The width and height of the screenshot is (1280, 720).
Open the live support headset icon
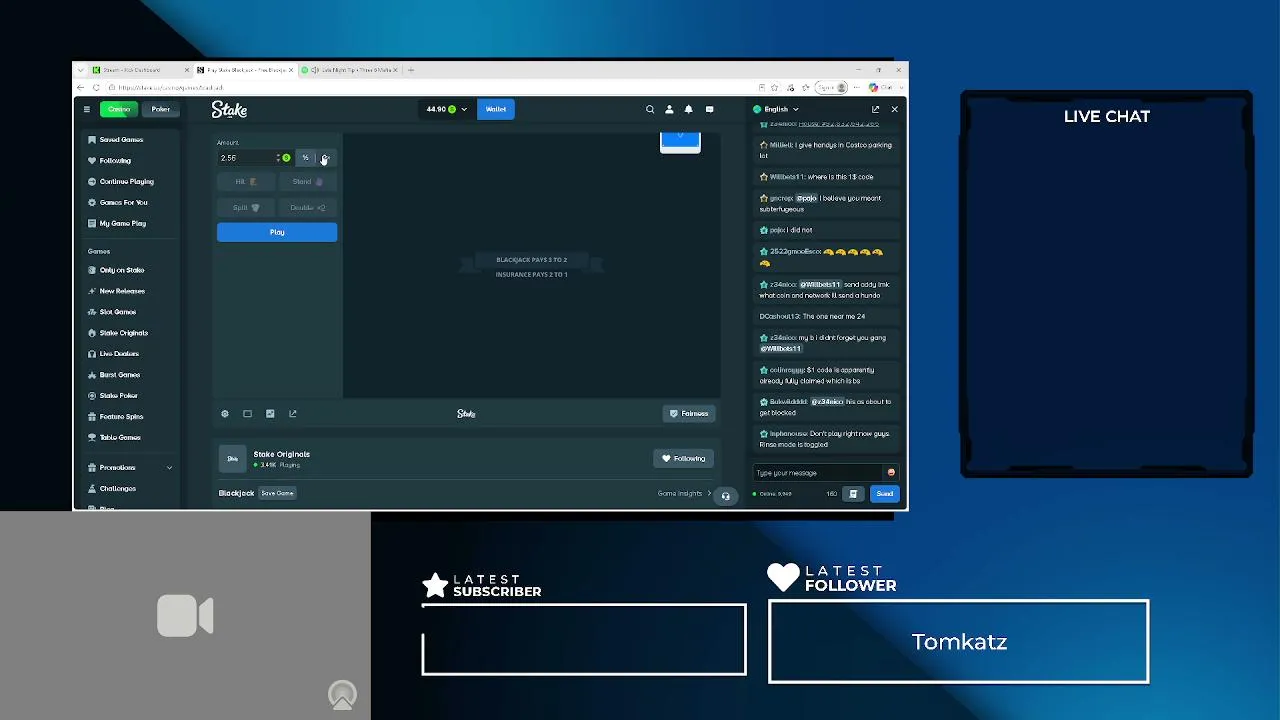click(726, 496)
